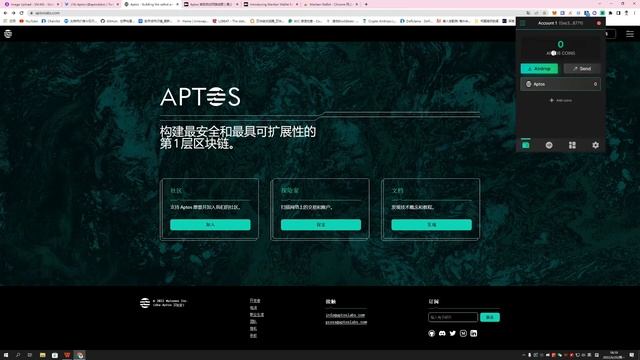
Task: Open the Medium icon in footer
Action: pos(463,333)
